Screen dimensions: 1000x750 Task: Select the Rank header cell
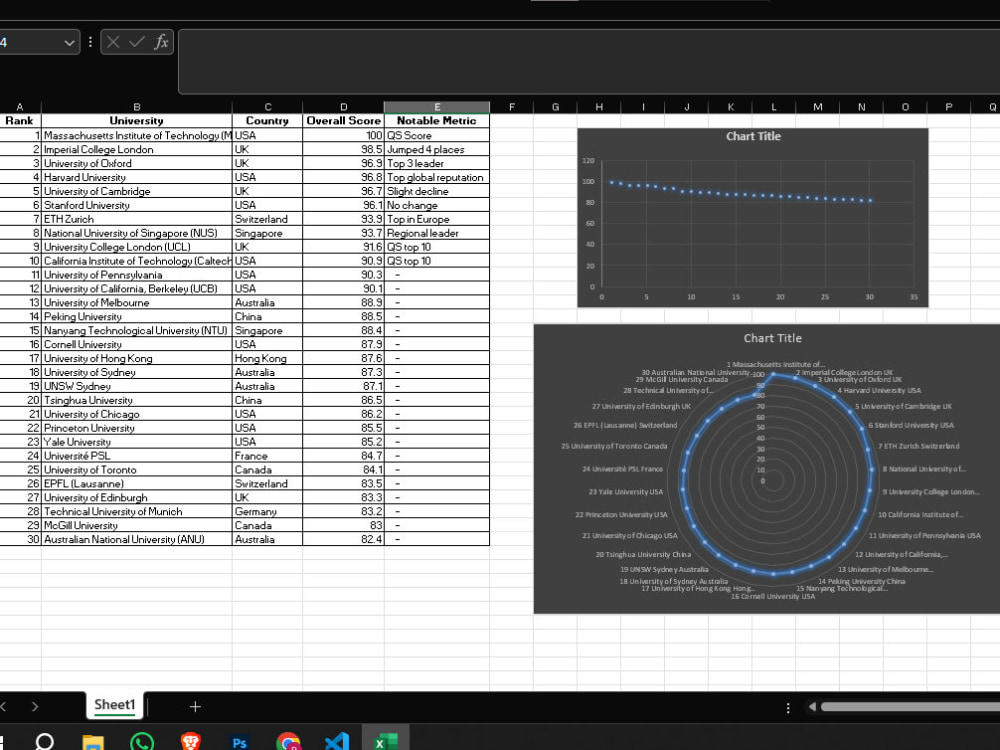coord(20,121)
